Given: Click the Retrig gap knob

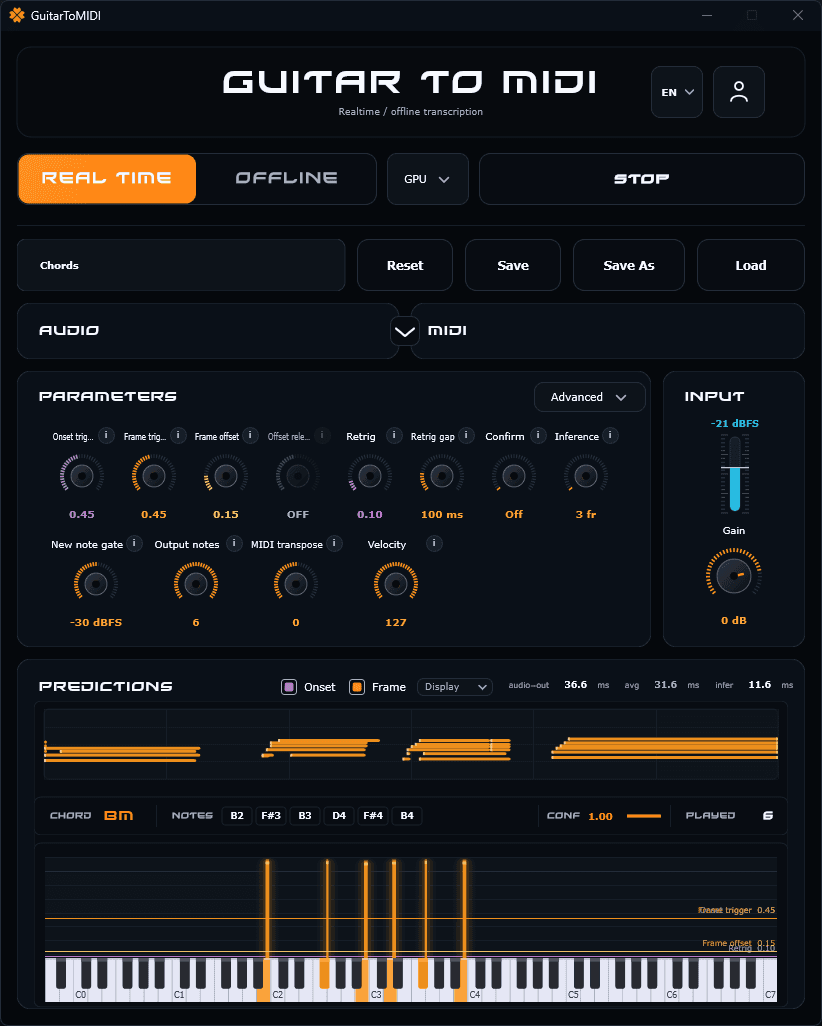Looking at the screenshot, I should click(x=442, y=476).
